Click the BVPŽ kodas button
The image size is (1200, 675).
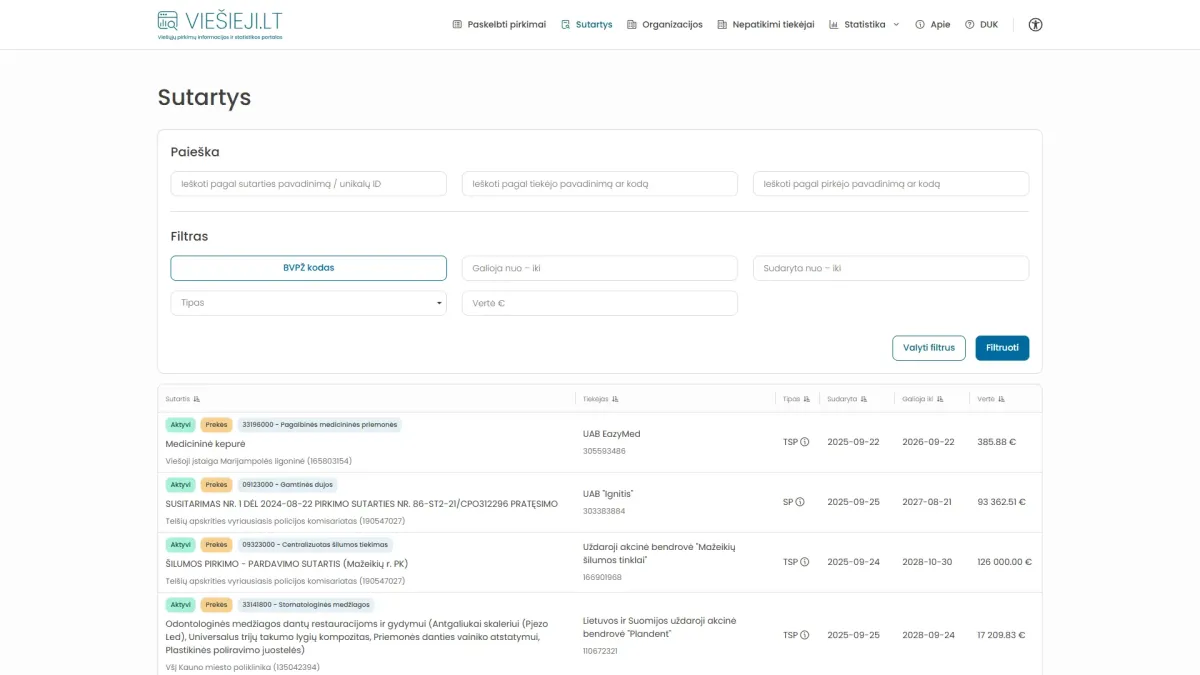(308, 268)
